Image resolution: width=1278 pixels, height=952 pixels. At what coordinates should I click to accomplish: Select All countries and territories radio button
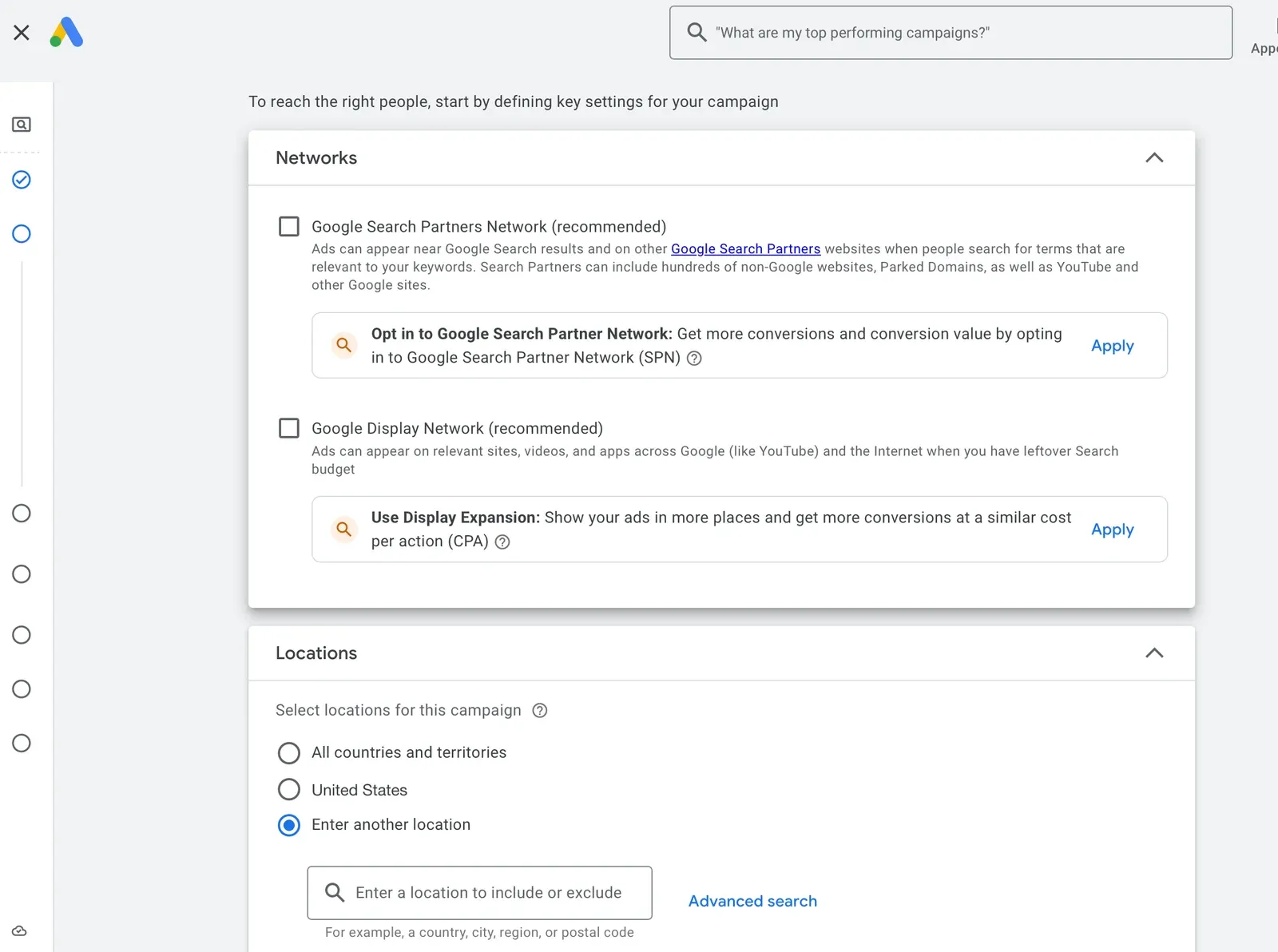tap(289, 753)
